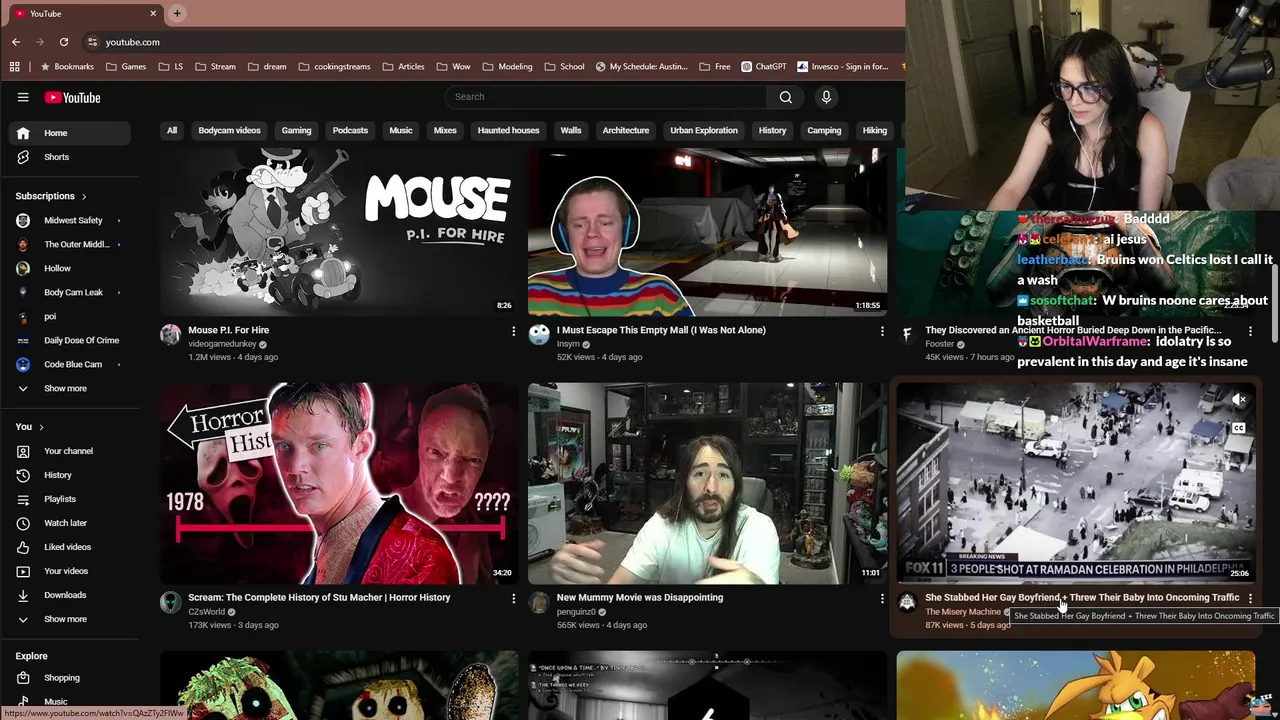Open Midwest Safety subscription
The image size is (1280, 720).
pos(69,220)
